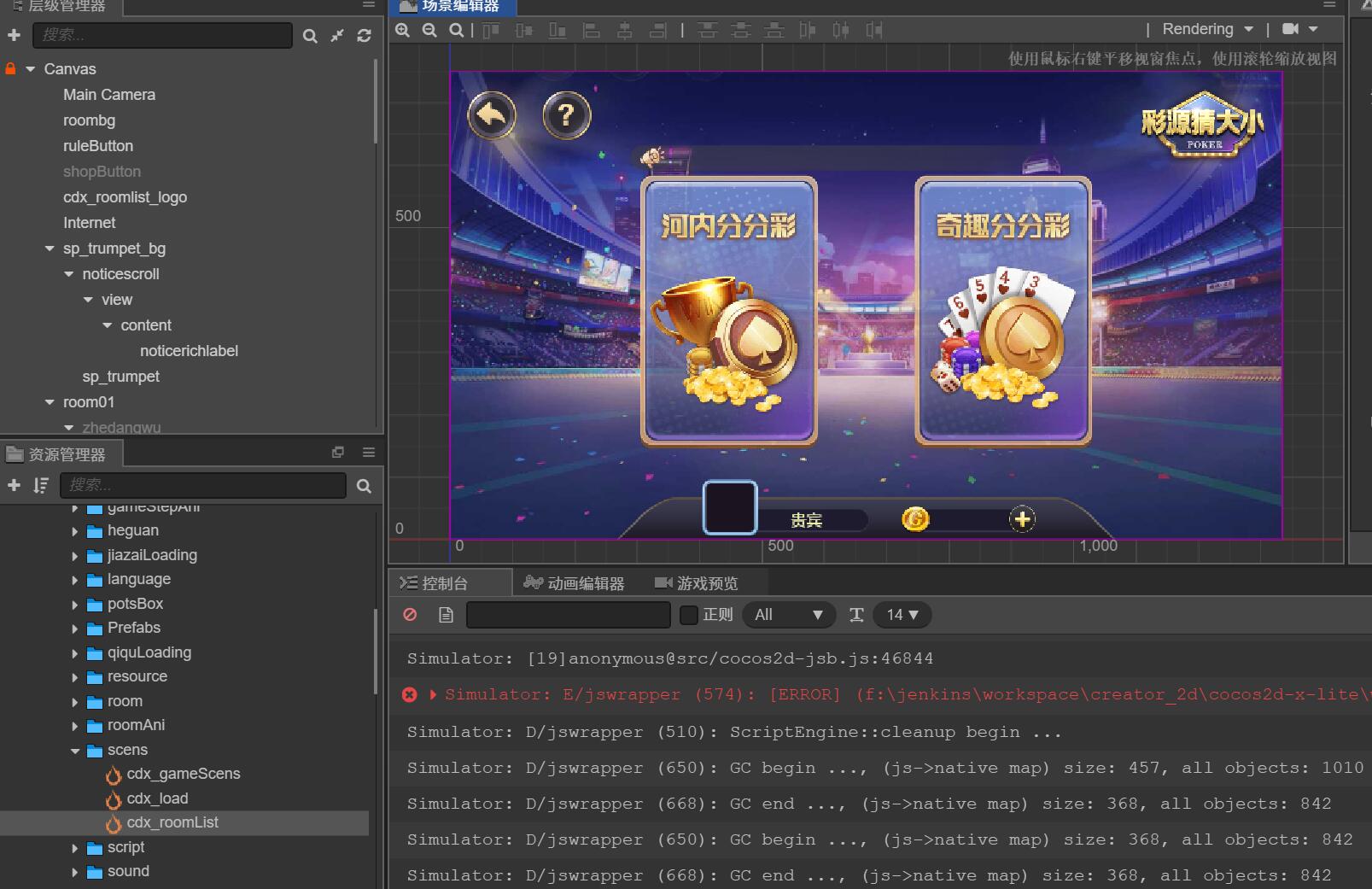Toggle the Canvas node lock icon
This screenshot has width=1372, height=889.
(x=10, y=68)
